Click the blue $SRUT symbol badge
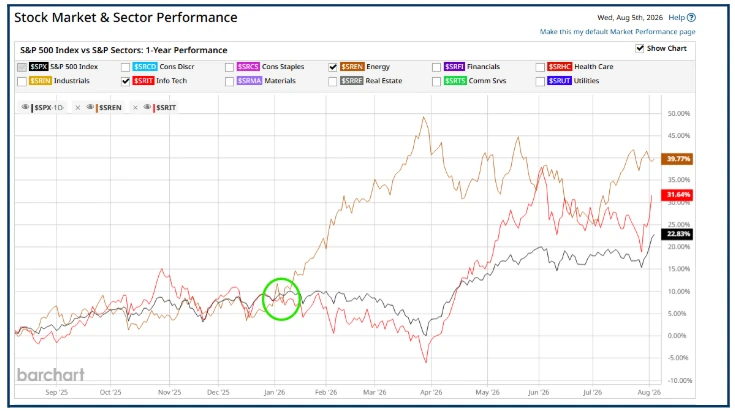 (x=560, y=81)
